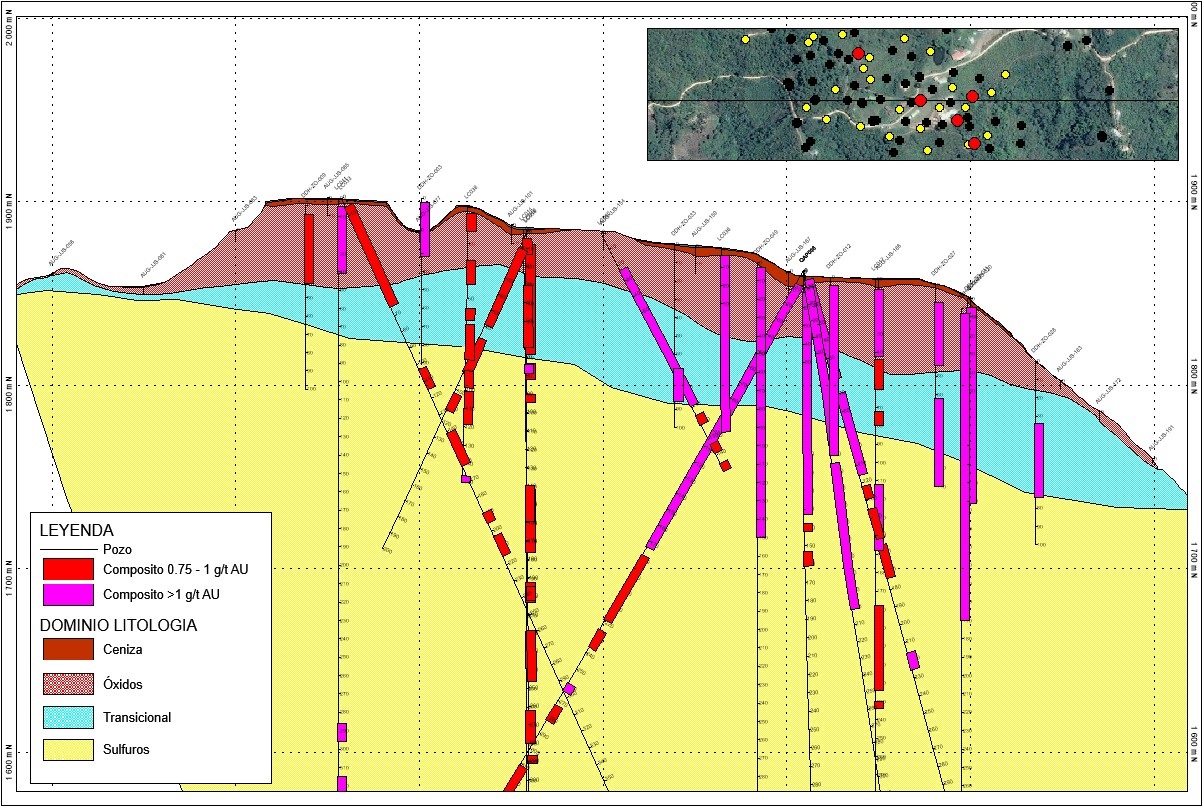Click drillhole label DDH-ZO-027
This screenshot has height=808, width=1203.
[x=944, y=263]
